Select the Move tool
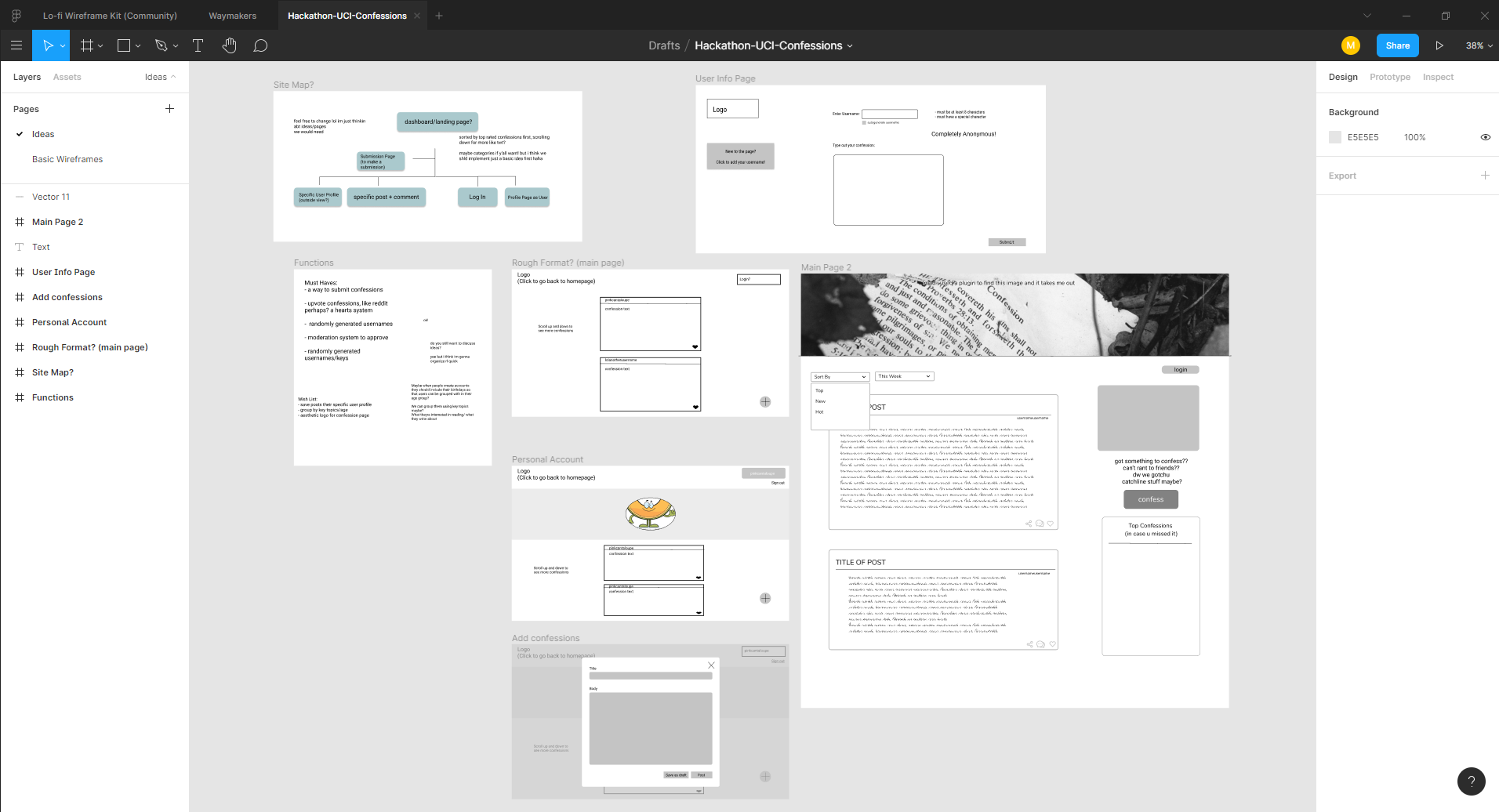 48,45
